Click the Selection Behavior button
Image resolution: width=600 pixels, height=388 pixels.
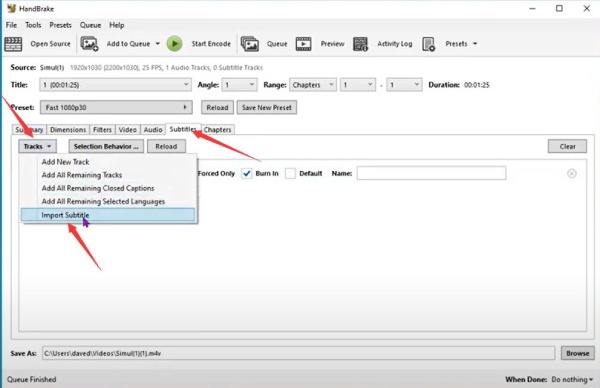(106, 147)
